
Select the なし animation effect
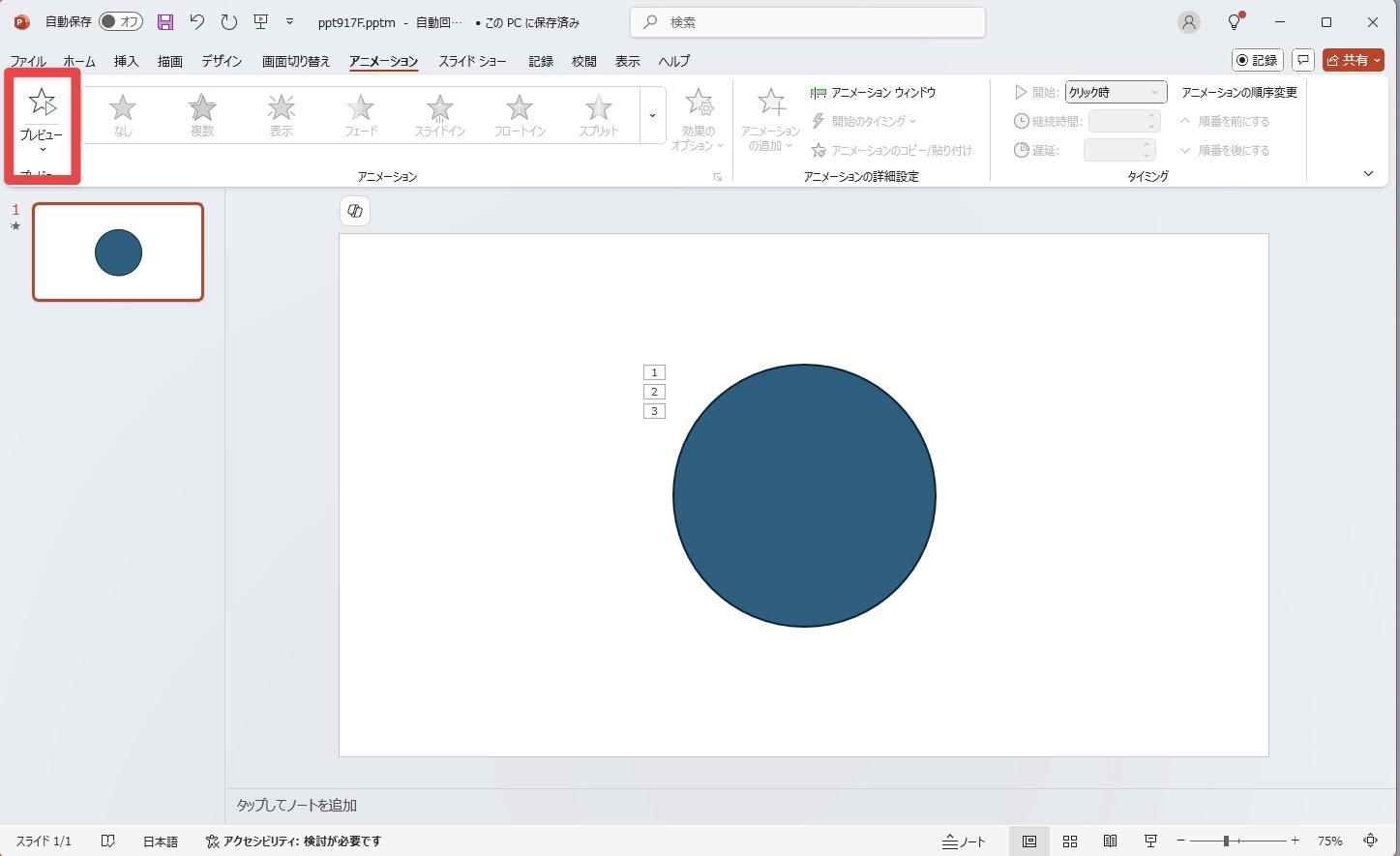tap(123, 115)
